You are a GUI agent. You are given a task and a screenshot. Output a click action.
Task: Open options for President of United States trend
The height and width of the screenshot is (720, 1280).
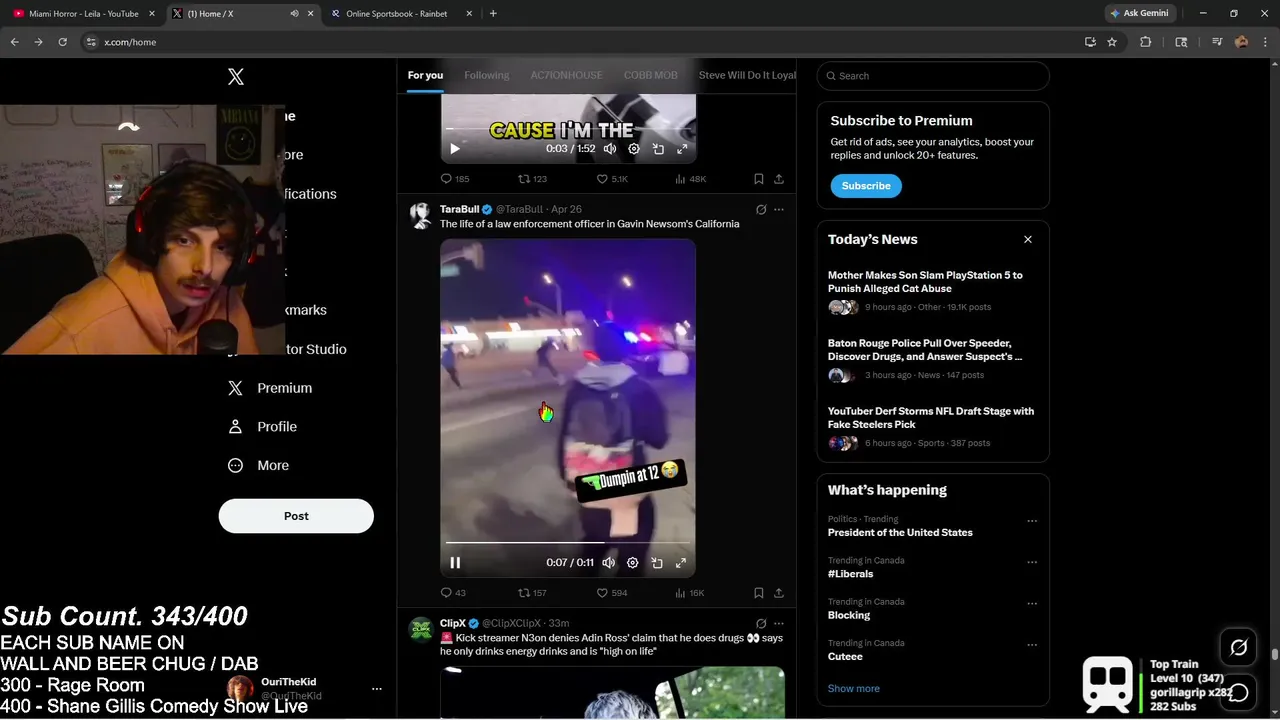(1032, 521)
